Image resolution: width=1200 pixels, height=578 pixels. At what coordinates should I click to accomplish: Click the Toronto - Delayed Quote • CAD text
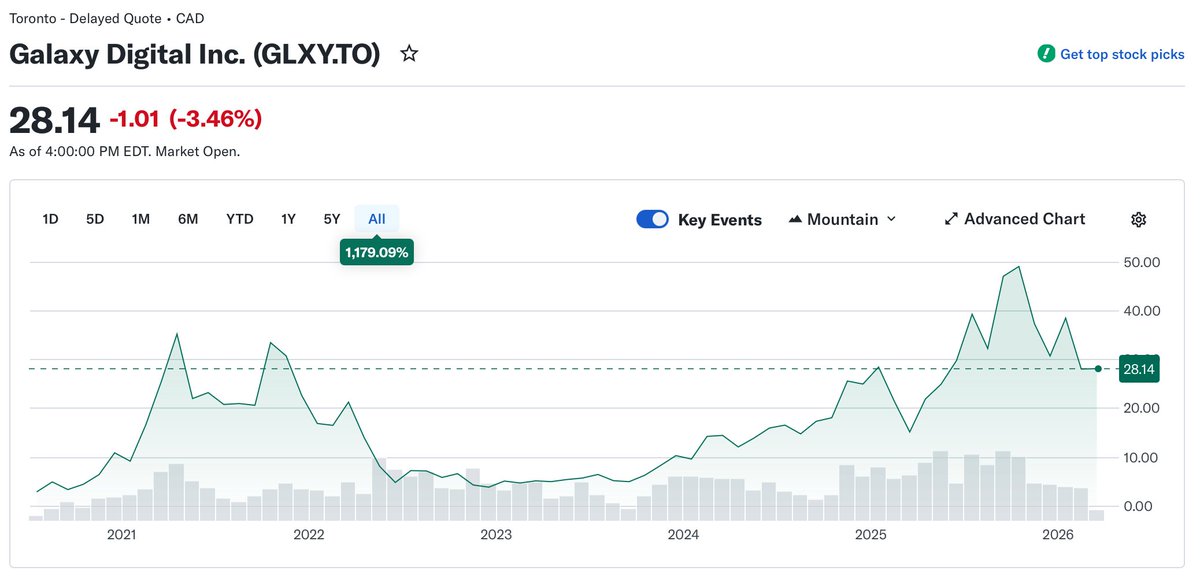pyautogui.click(x=107, y=18)
